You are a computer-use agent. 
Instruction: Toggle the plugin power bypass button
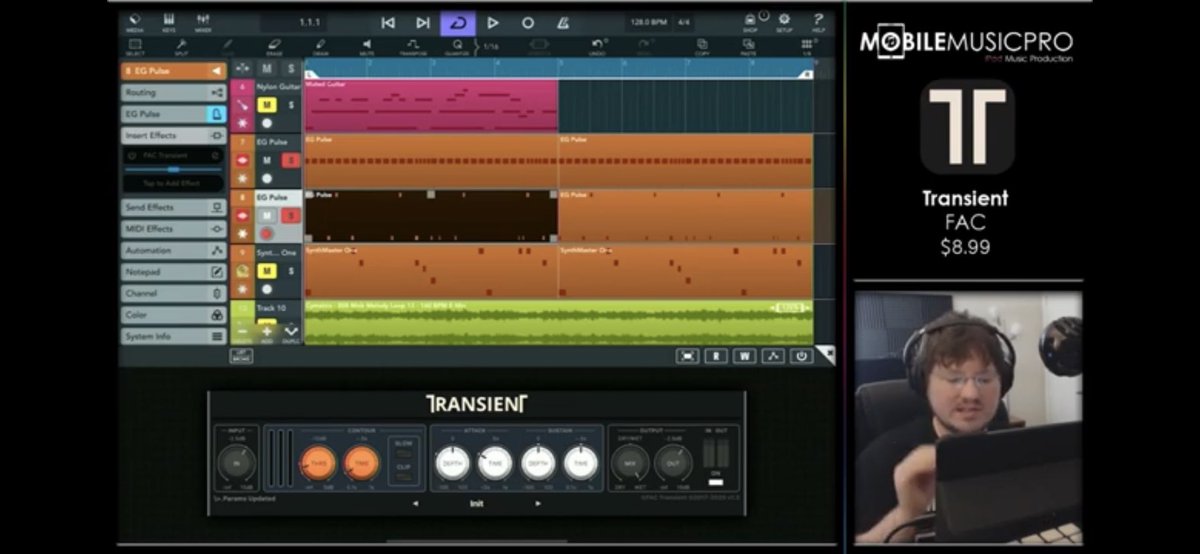click(802, 355)
